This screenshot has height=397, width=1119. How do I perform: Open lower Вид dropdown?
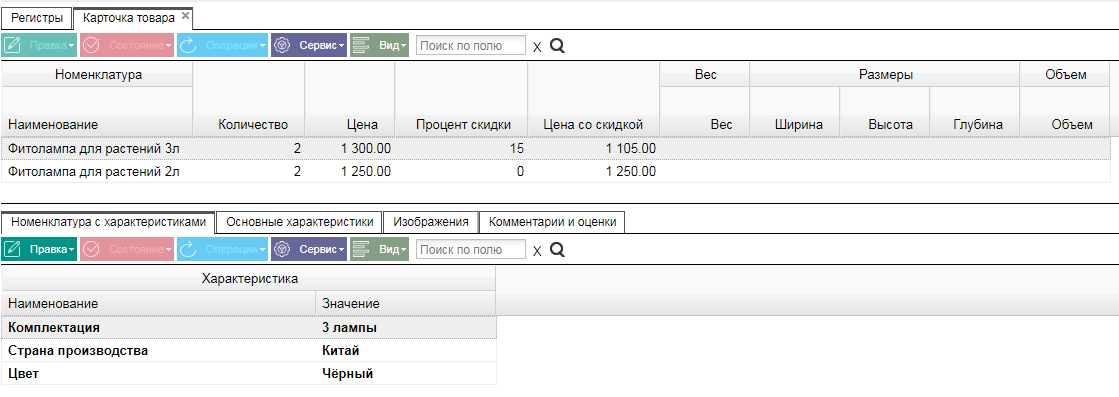tap(379, 249)
